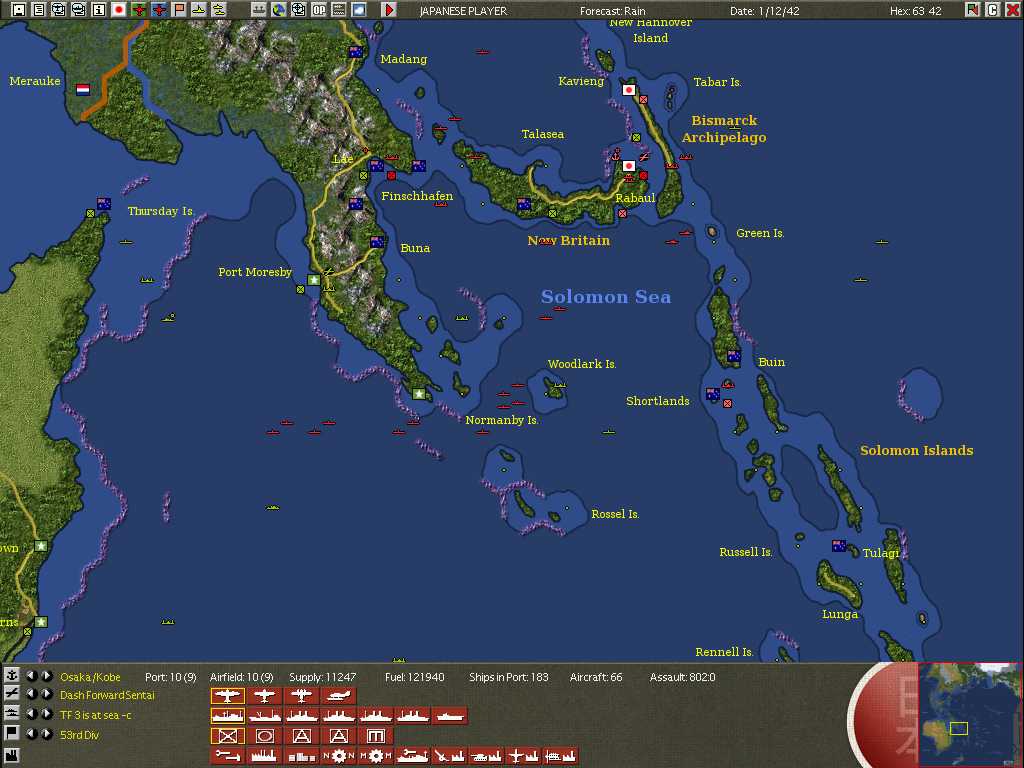1024x768 pixels.
Task: Toggle the tank vehicle factory filter button
Action: pyautogui.click(x=487, y=756)
